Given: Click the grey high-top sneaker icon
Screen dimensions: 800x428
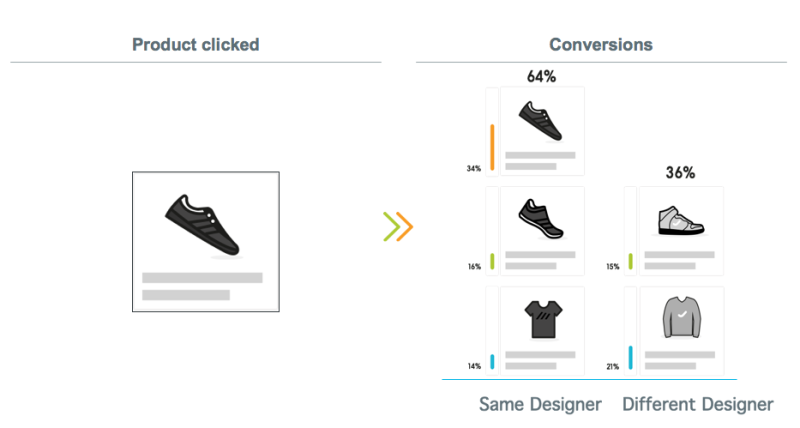Looking at the screenshot, I should click(680, 220).
